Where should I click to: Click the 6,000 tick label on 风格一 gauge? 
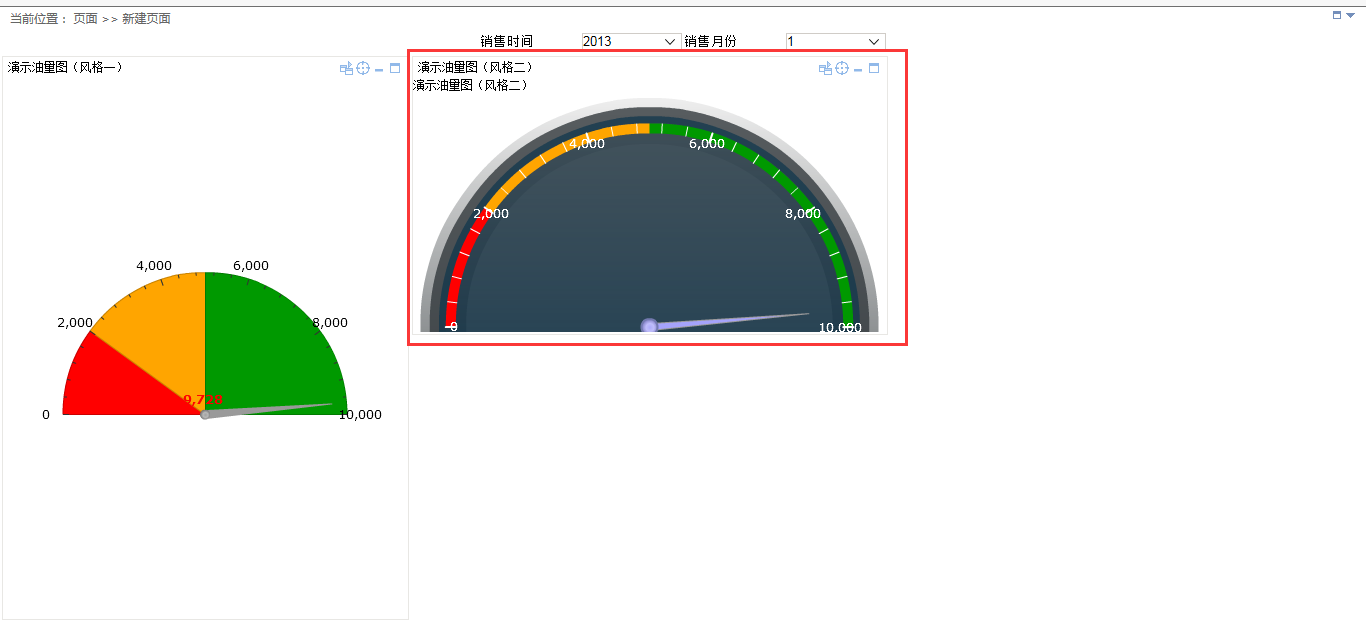pos(251,266)
